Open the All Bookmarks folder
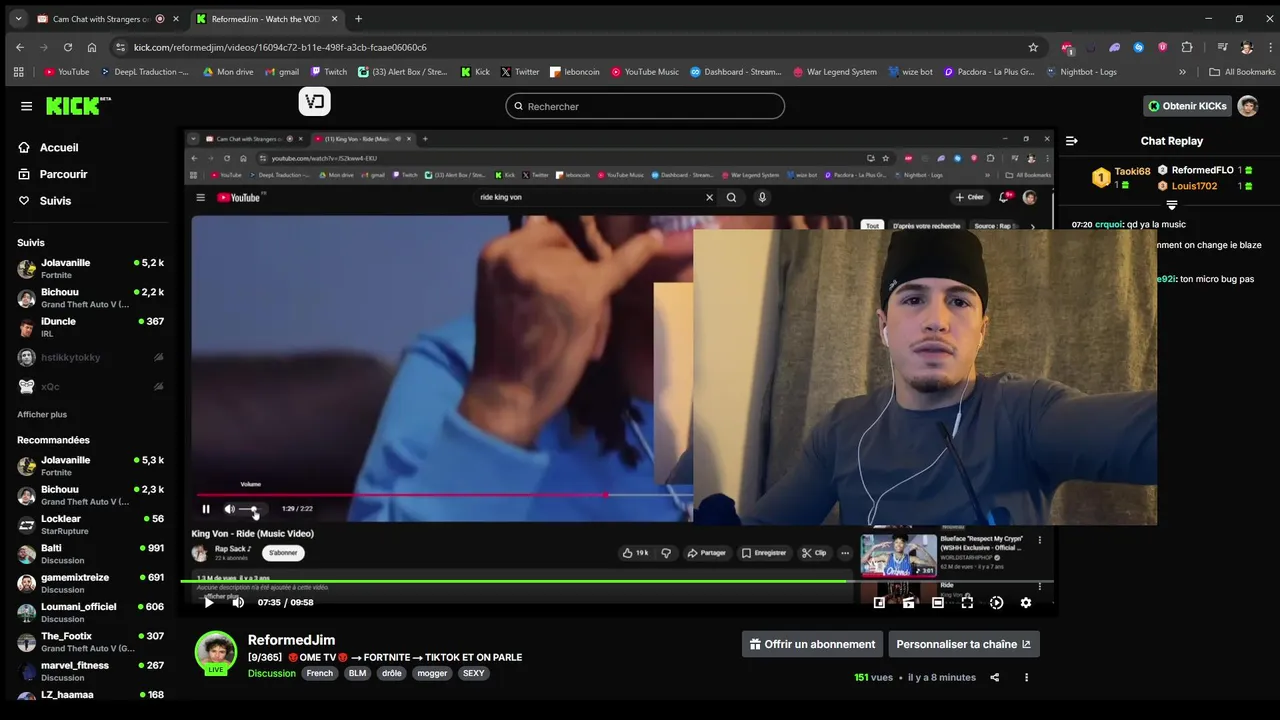1280x720 pixels. tap(1242, 72)
